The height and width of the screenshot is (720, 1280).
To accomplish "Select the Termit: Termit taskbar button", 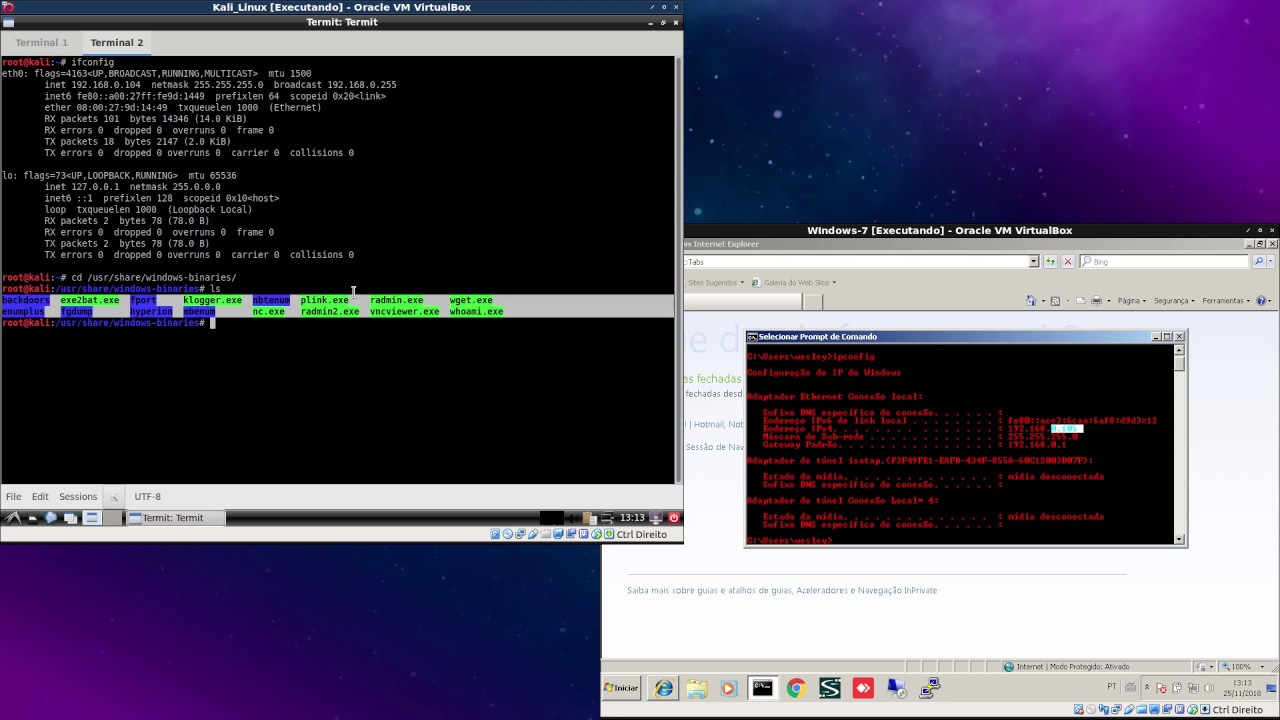I will point(177,518).
